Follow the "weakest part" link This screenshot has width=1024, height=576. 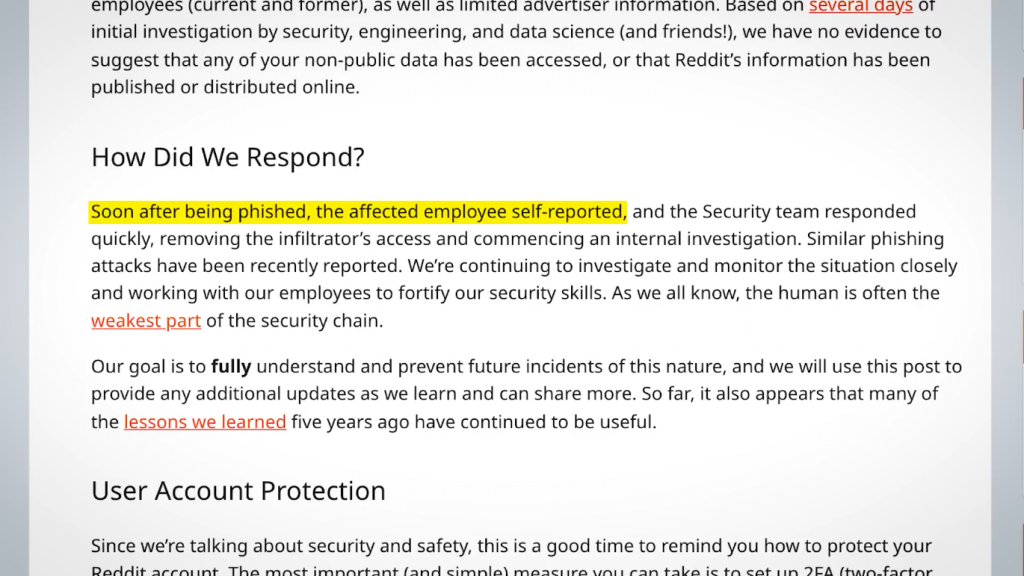pyautogui.click(x=146, y=321)
